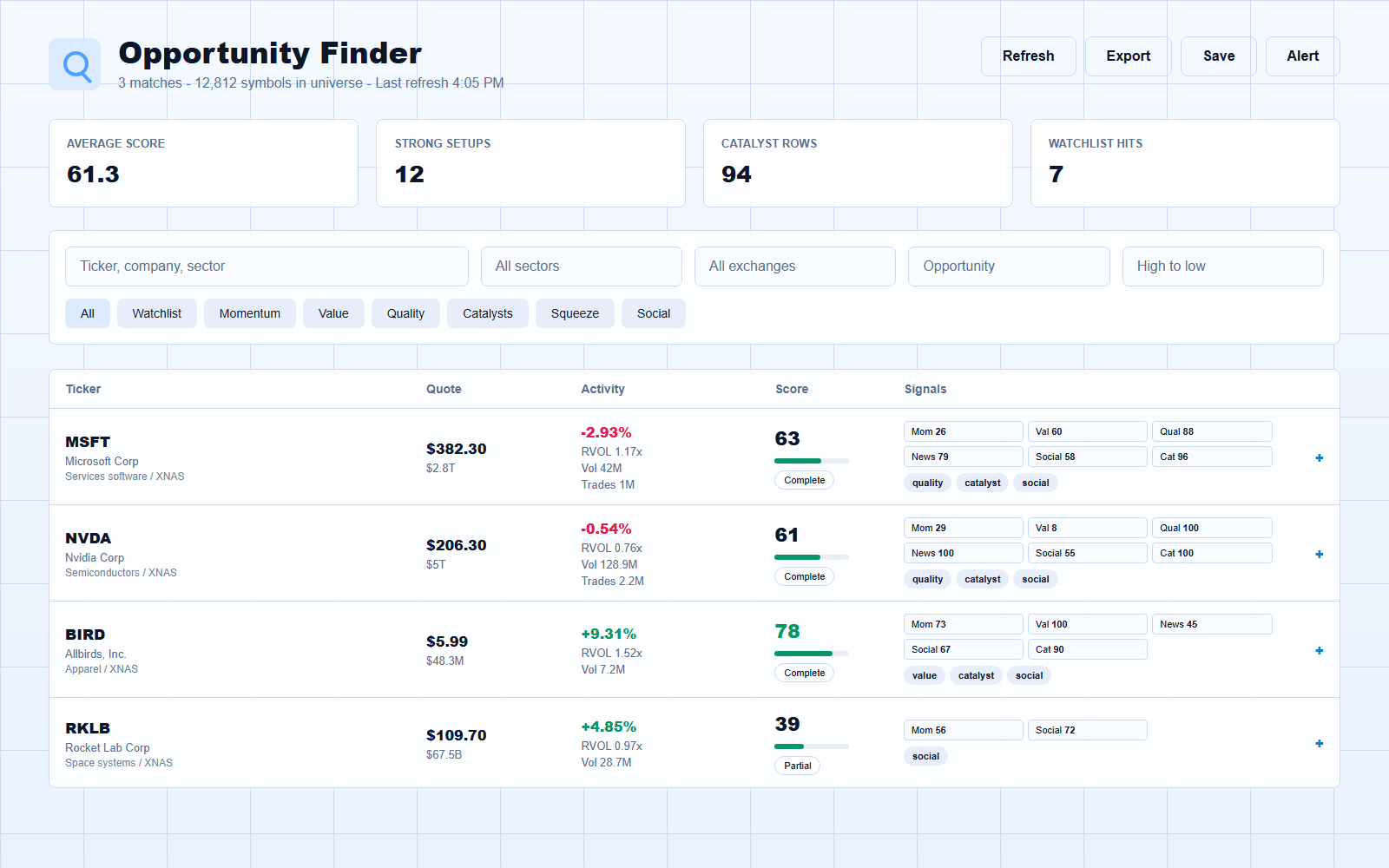The height and width of the screenshot is (868, 1389).
Task: Sort by Ticker column header
Action: pyautogui.click(x=83, y=389)
